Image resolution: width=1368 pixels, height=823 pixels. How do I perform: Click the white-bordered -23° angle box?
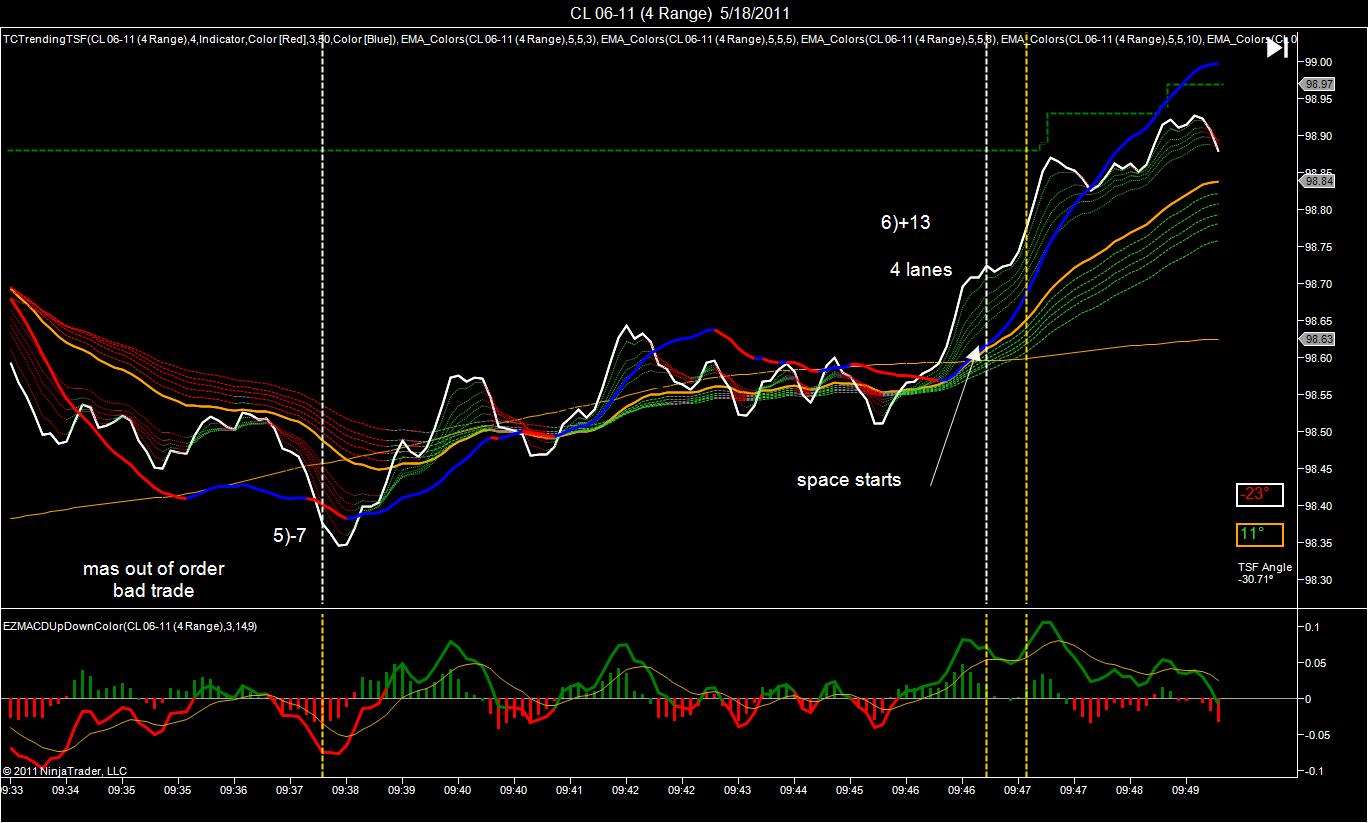click(x=1259, y=495)
